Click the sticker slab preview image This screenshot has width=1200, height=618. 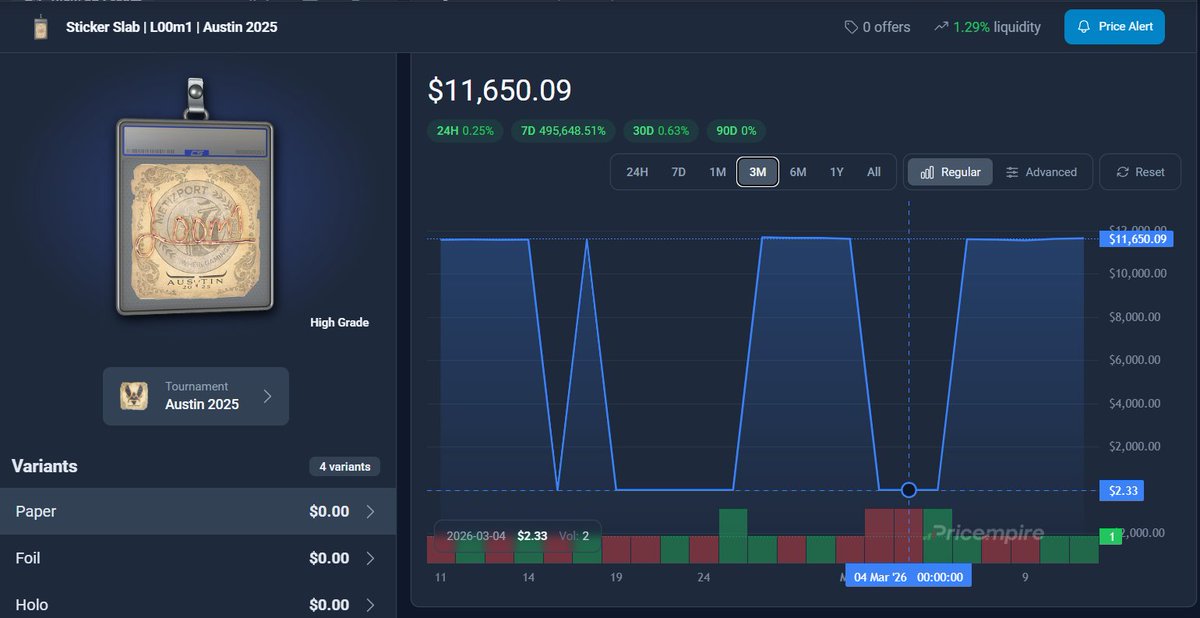pyautogui.click(x=194, y=198)
